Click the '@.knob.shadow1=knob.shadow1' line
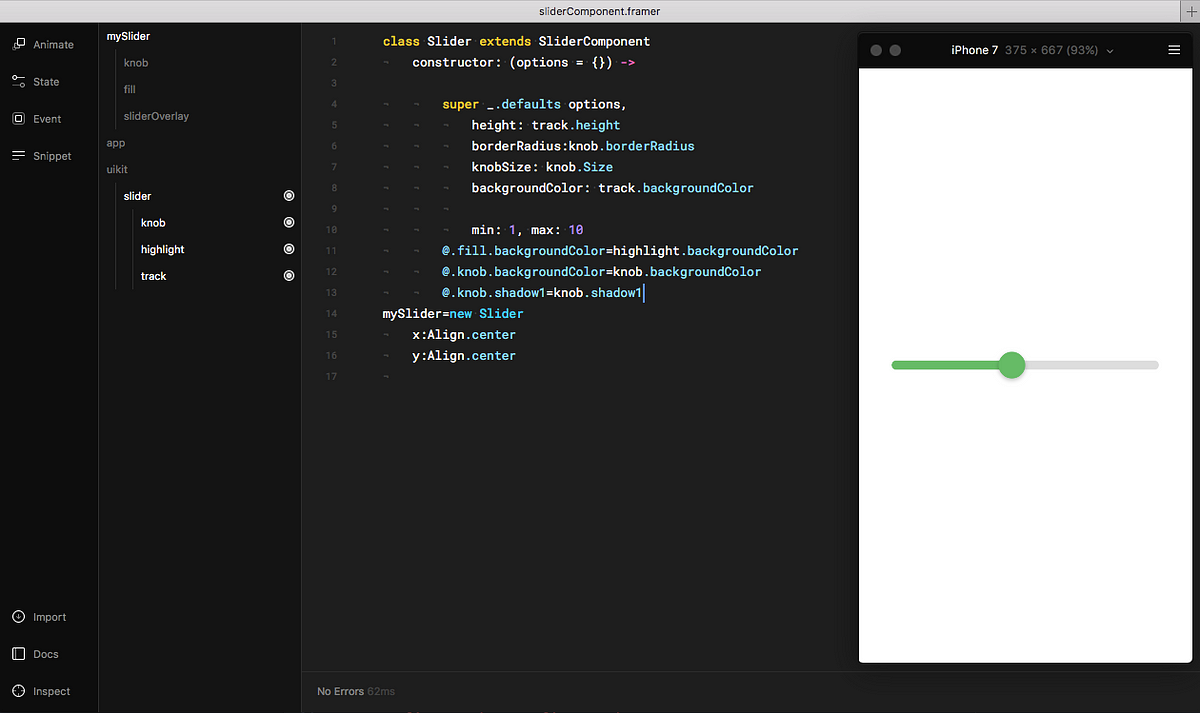 pyautogui.click(x=542, y=293)
